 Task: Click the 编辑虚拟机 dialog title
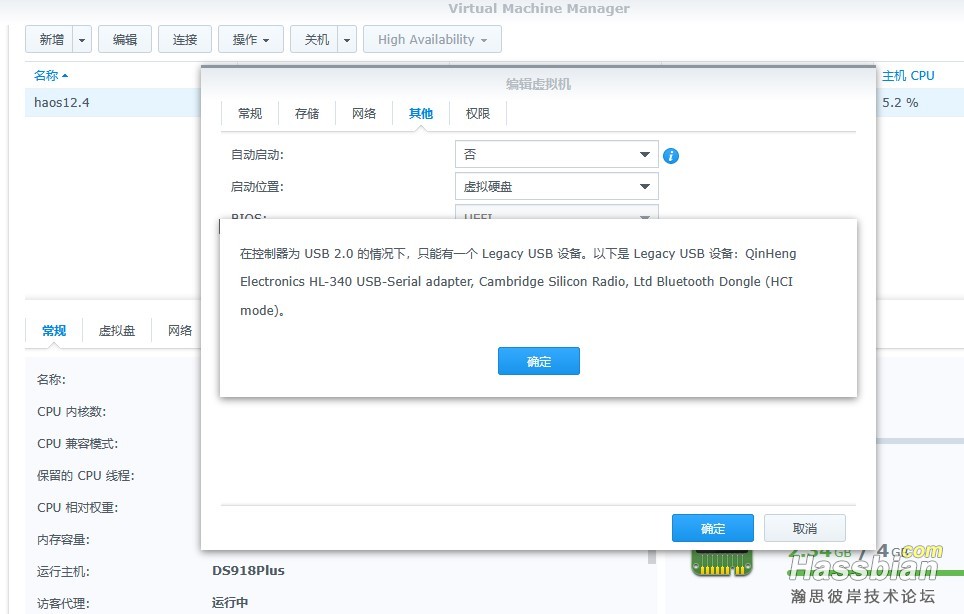coord(539,84)
